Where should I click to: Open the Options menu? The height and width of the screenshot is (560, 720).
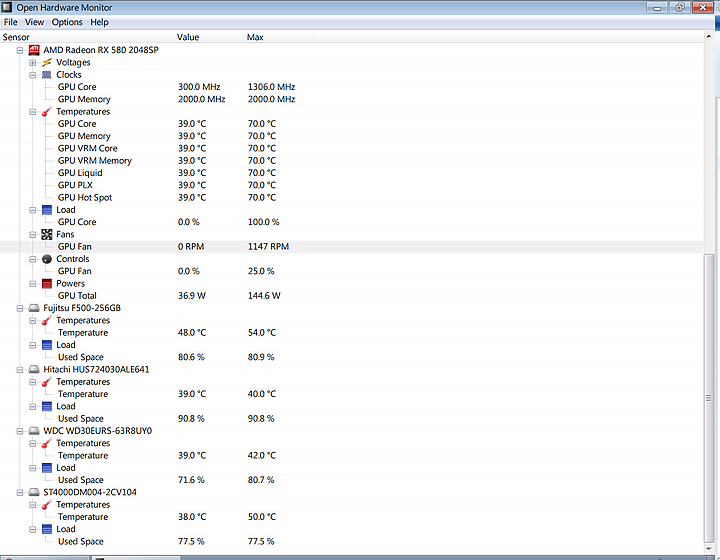pos(67,22)
